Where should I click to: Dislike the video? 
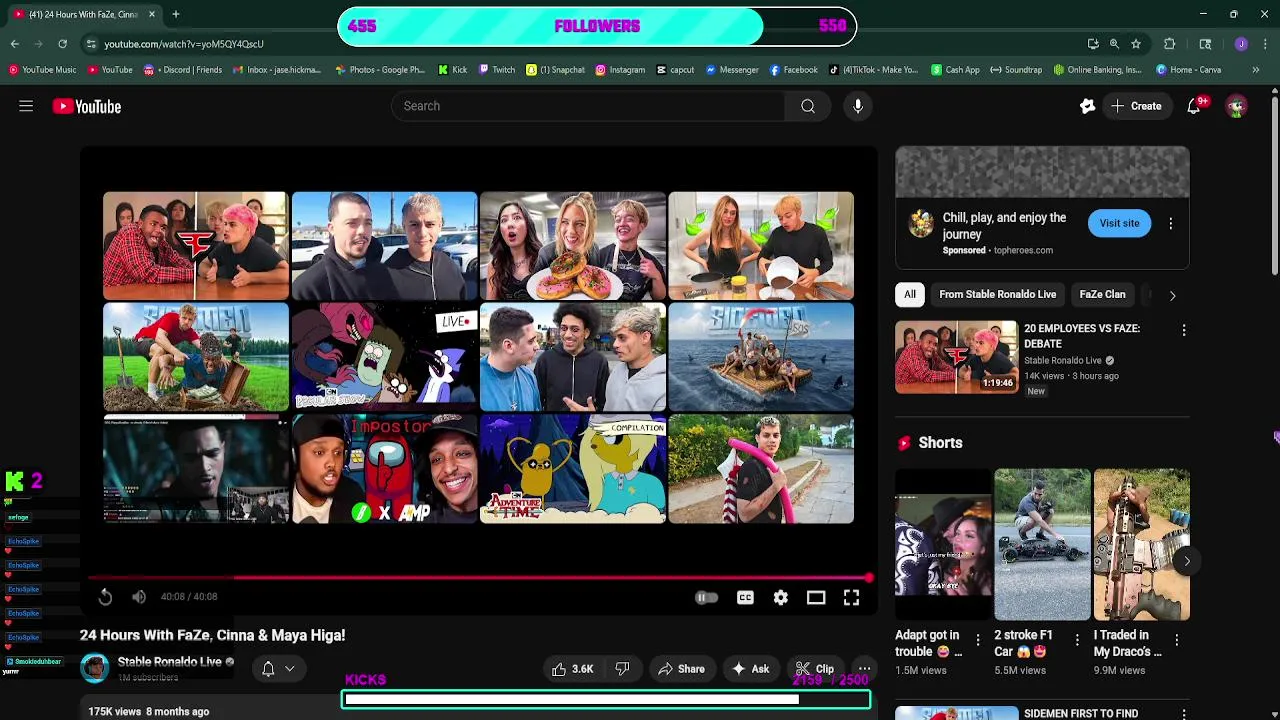(622, 669)
